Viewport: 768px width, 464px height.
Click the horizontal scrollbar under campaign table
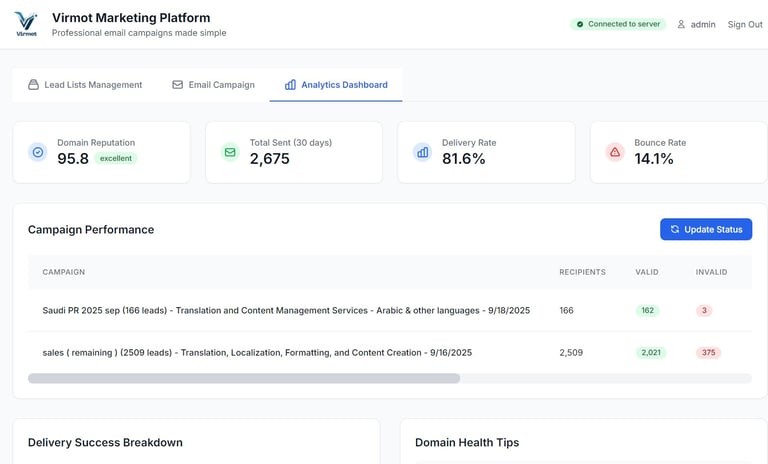pyautogui.click(x=244, y=379)
